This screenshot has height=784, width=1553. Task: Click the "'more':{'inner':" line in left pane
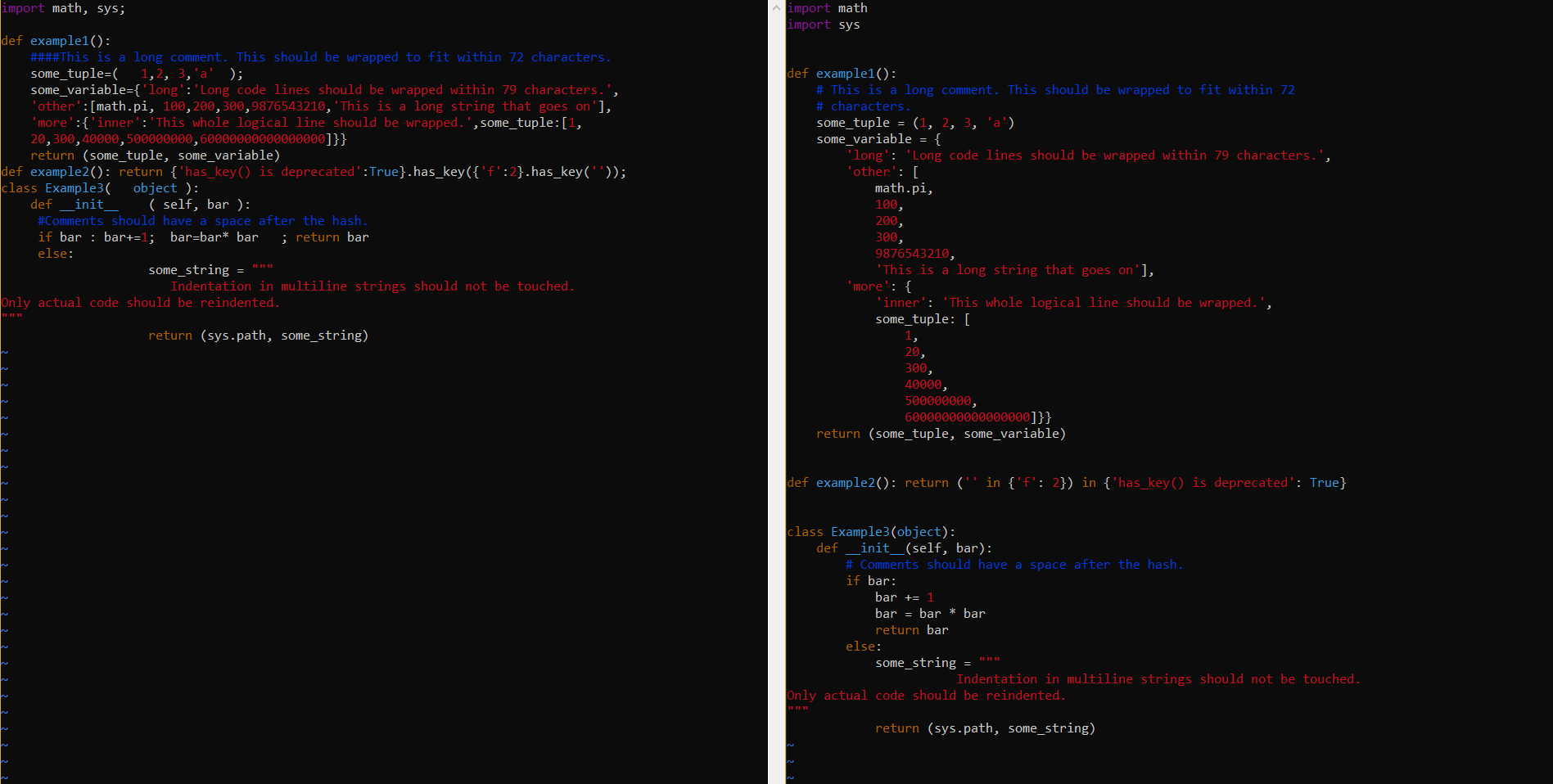click(x=306, y=123)
